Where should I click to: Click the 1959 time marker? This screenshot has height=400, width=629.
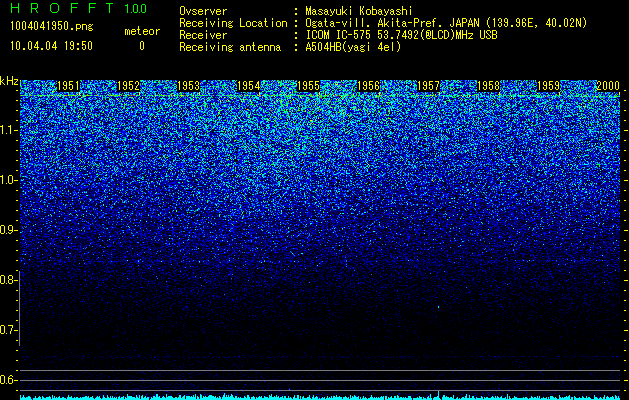[x=548, y=86]
